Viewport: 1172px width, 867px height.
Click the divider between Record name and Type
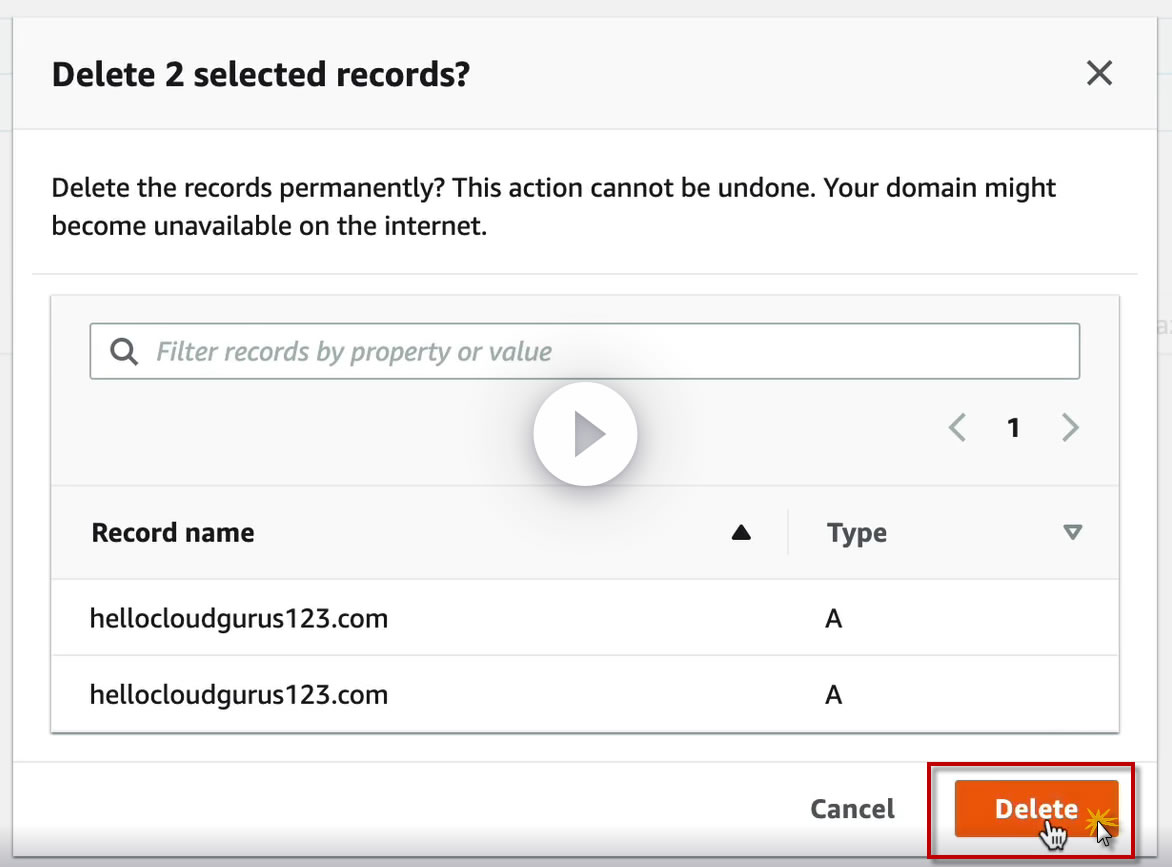click(x=788, y=533)
